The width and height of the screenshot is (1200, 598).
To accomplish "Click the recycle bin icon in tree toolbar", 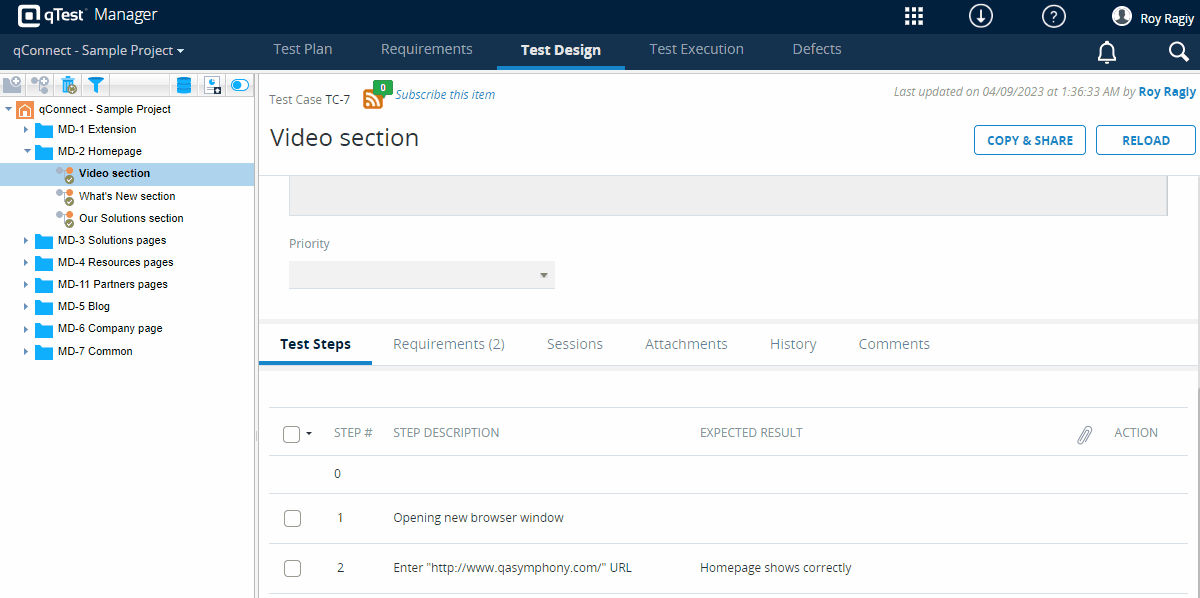I will pos(68,85).
